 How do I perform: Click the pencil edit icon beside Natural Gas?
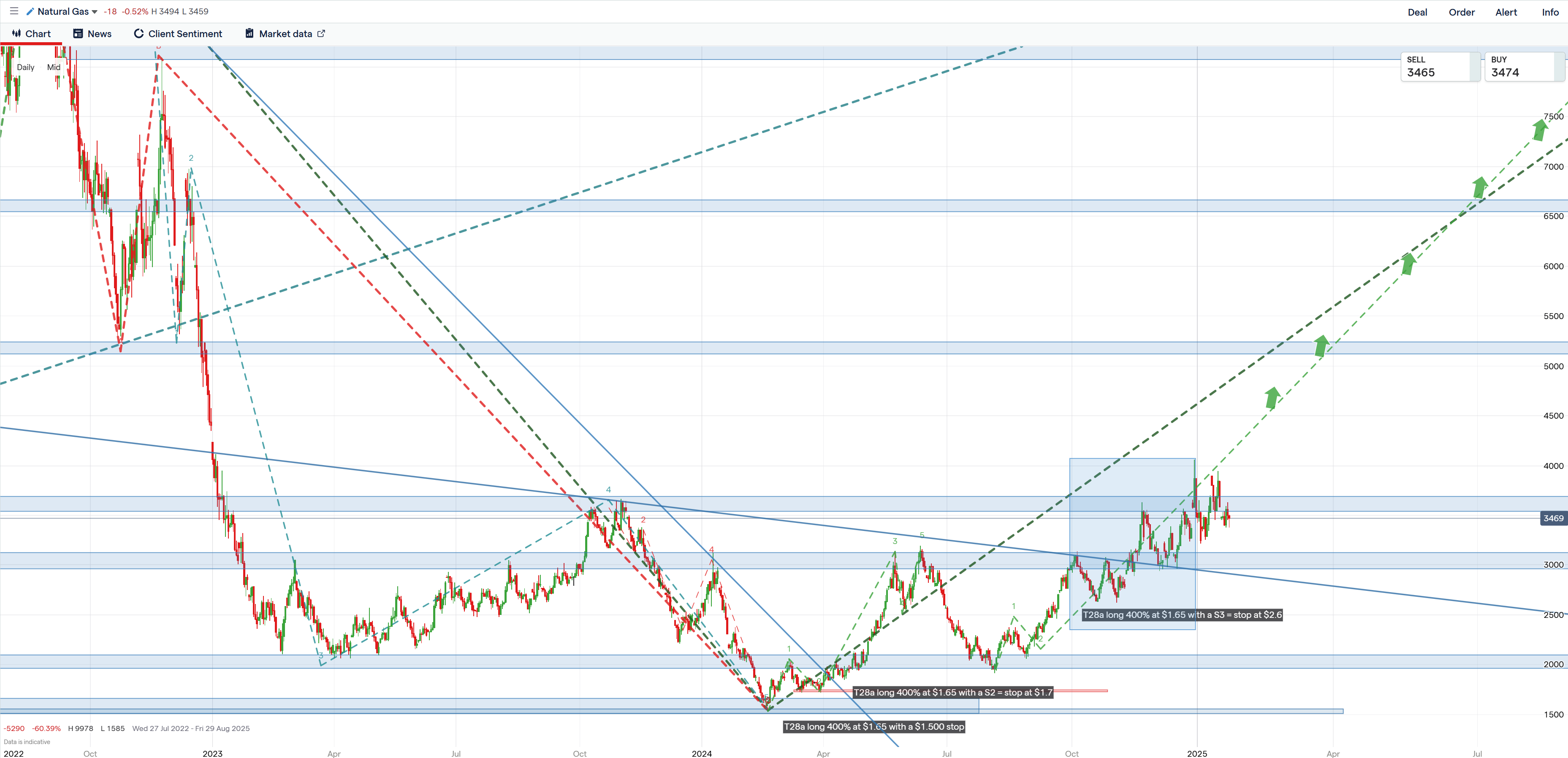[30, 11]
